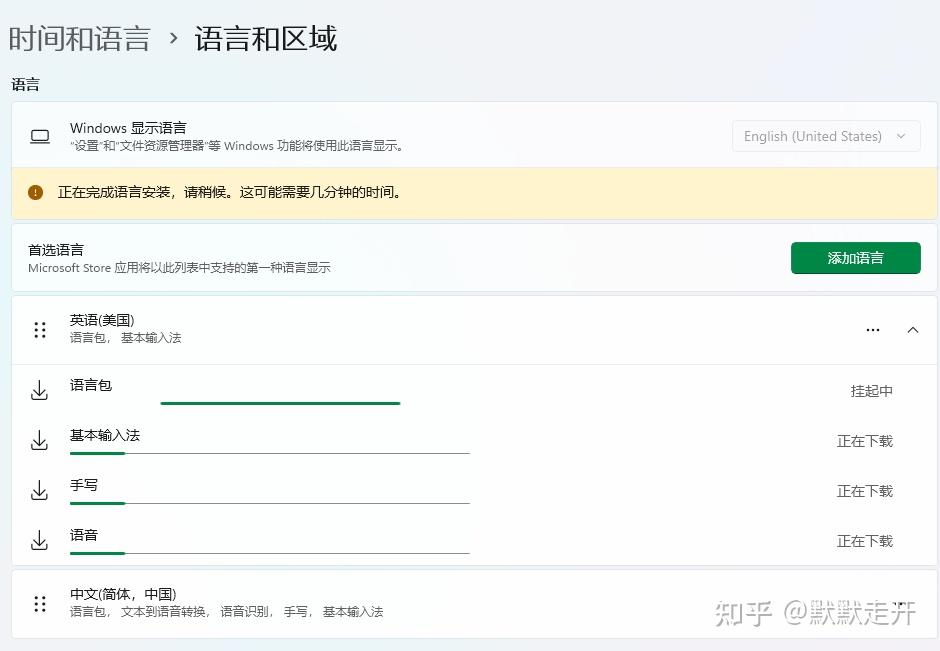Click the download icon next to 语言包

40,391
